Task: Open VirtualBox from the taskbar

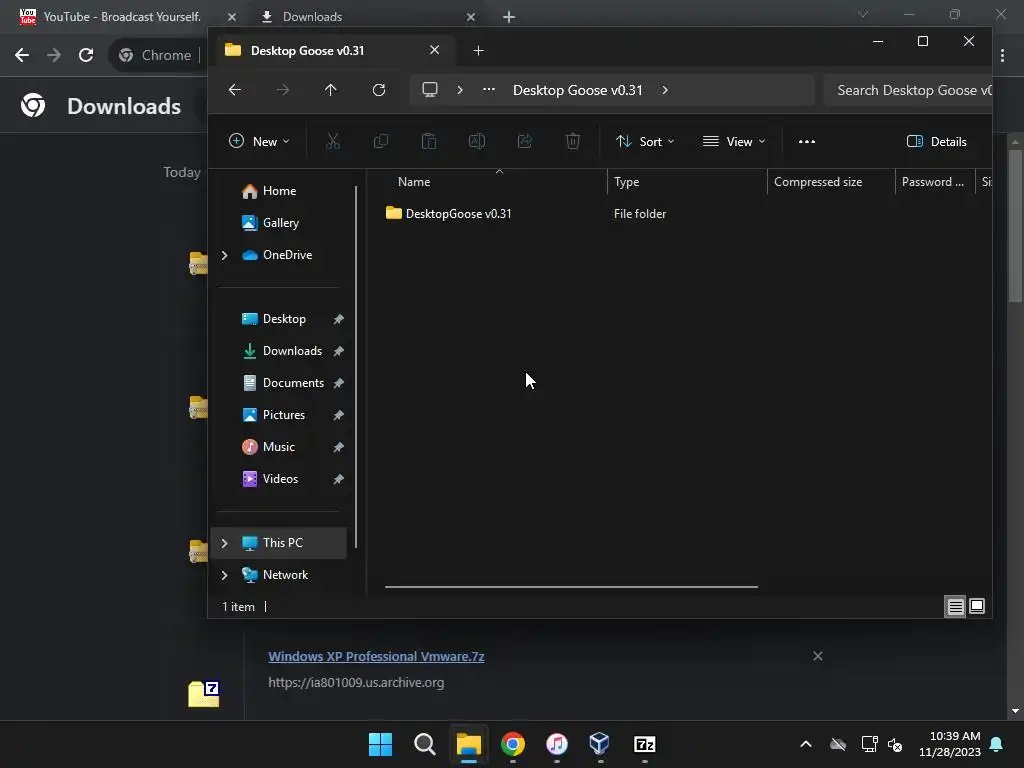Action: [x=600, y=744]
